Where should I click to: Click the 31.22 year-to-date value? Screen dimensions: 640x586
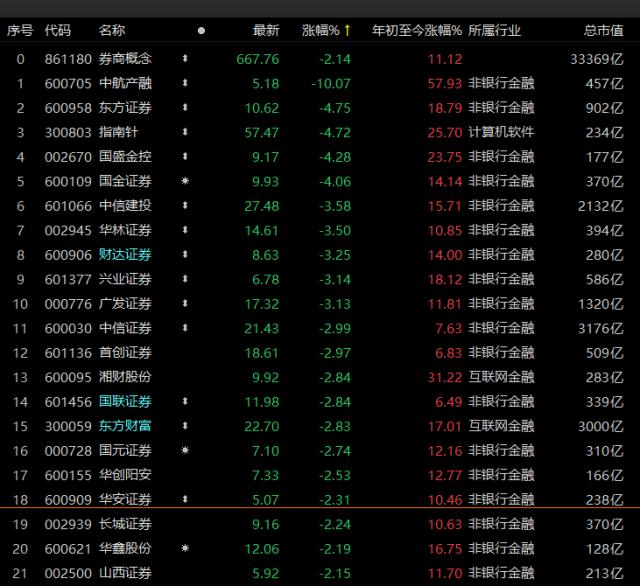pyautogui.click(x=444, y=377)
